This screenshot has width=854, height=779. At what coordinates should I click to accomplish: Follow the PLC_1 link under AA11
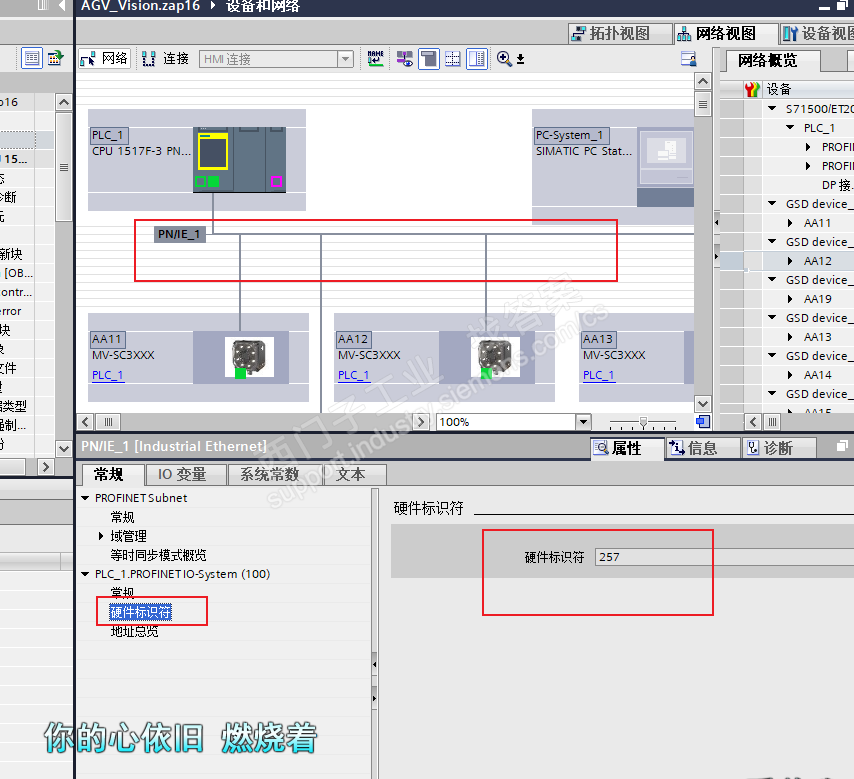(107, 375)
